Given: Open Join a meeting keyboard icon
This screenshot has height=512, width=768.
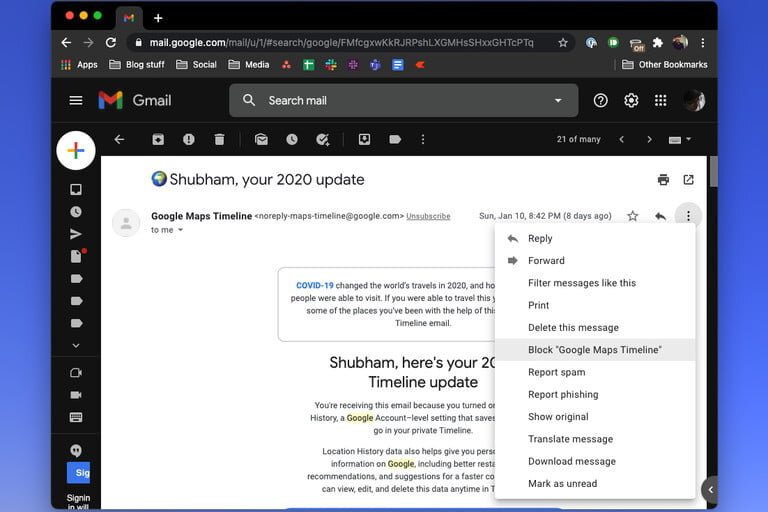Looking at the screenshot, I should pyautogui.click(x=76, y=417).
